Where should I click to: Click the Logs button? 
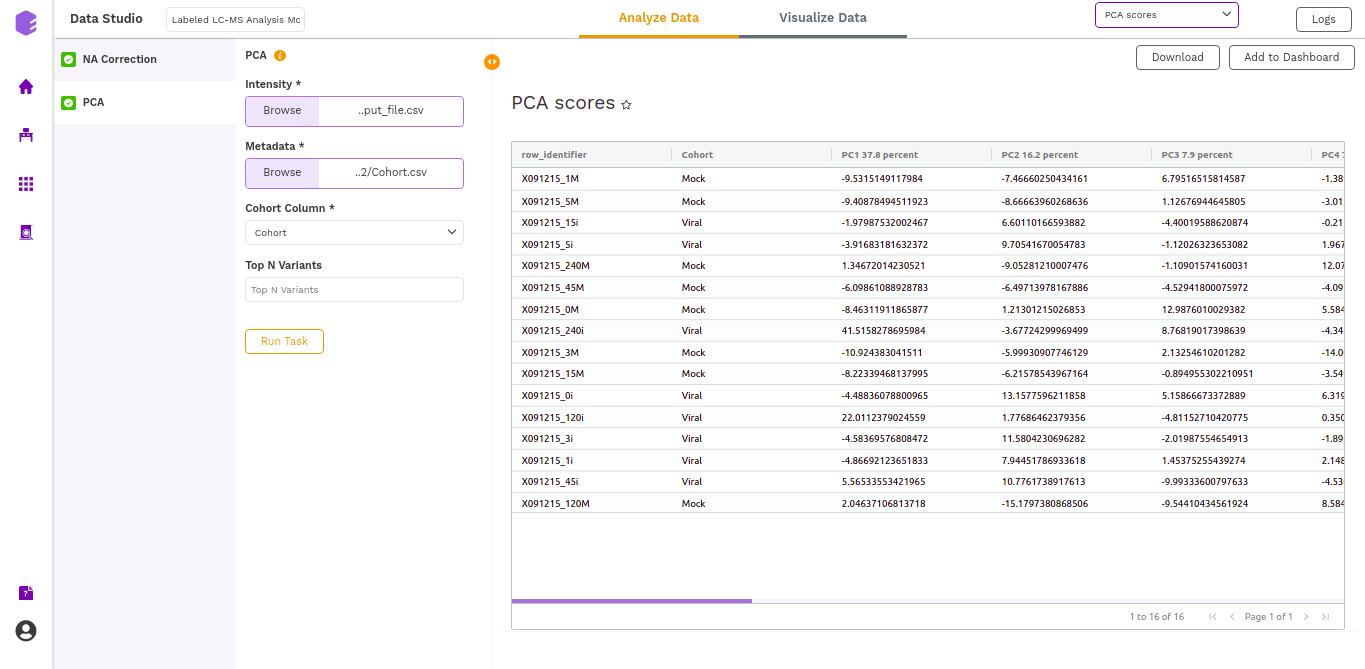(1323, 19)
